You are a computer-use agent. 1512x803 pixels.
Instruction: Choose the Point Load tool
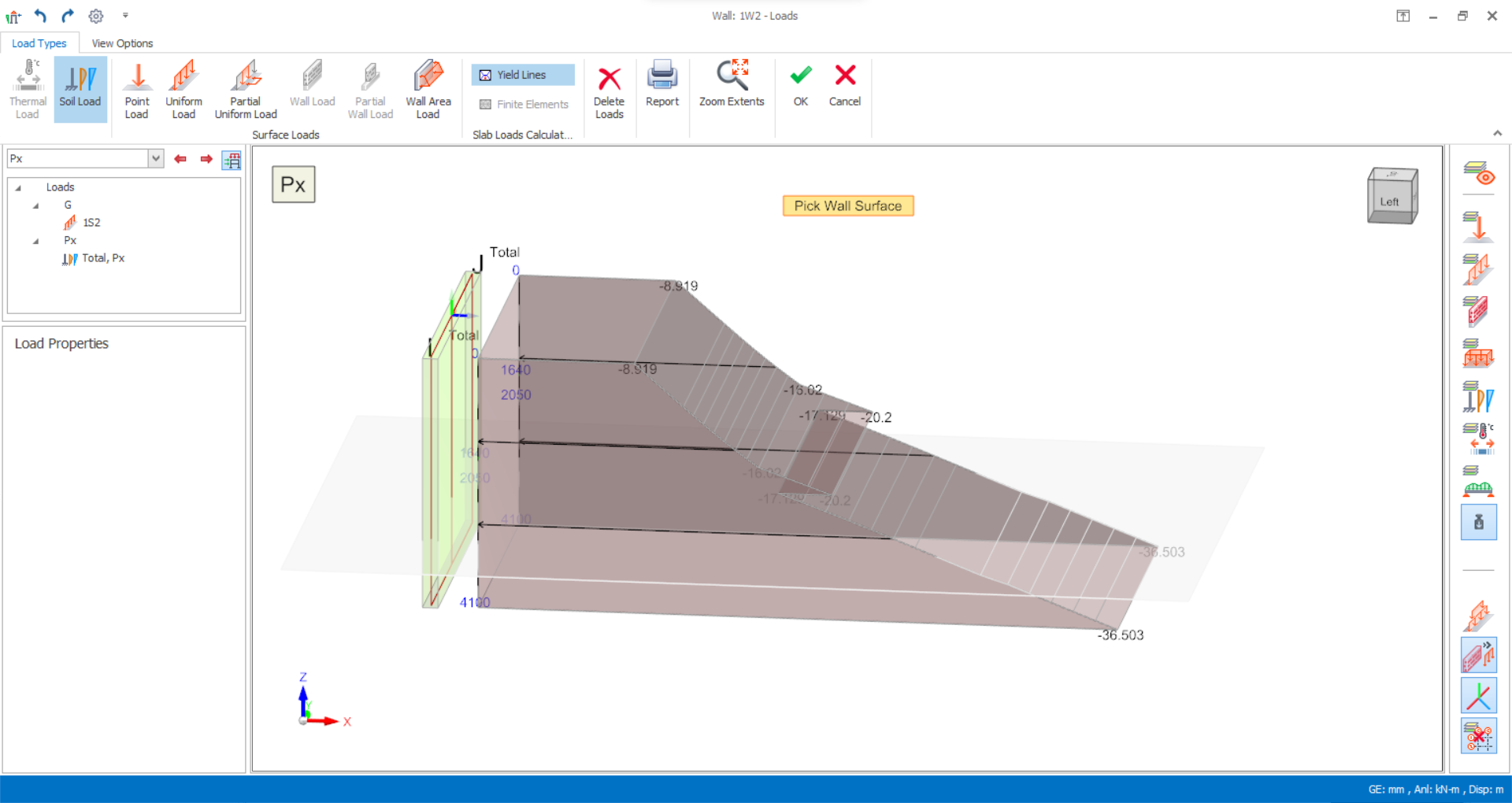tap(136, 89)
